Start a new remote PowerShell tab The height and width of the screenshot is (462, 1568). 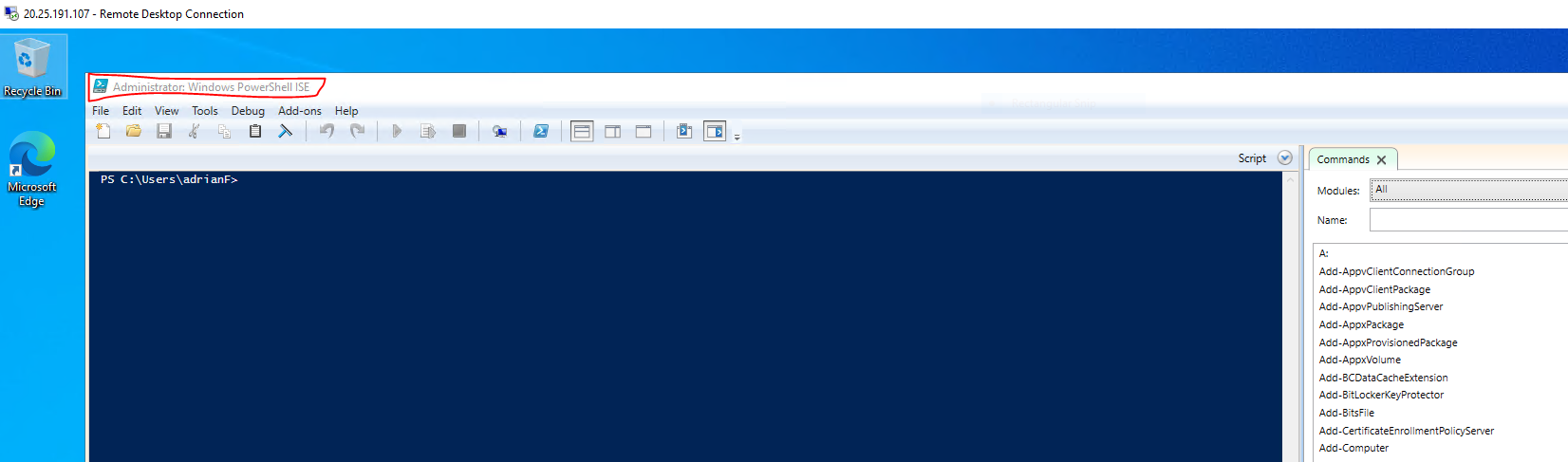coord(499,131)
